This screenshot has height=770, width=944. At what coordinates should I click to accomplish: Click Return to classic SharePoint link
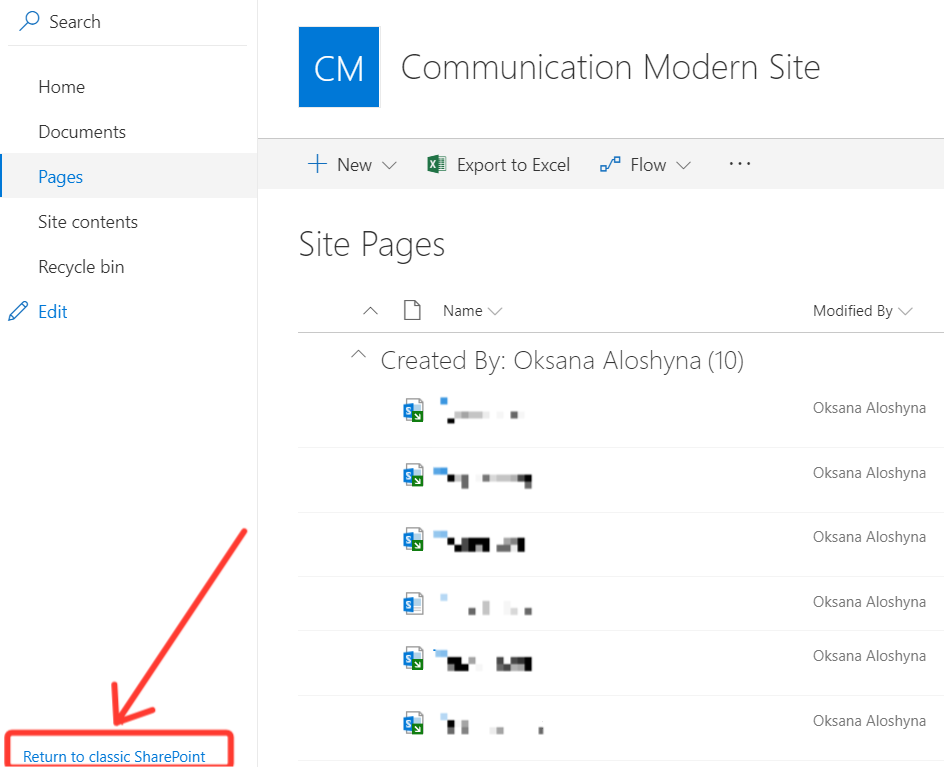[x=114, y=756]
